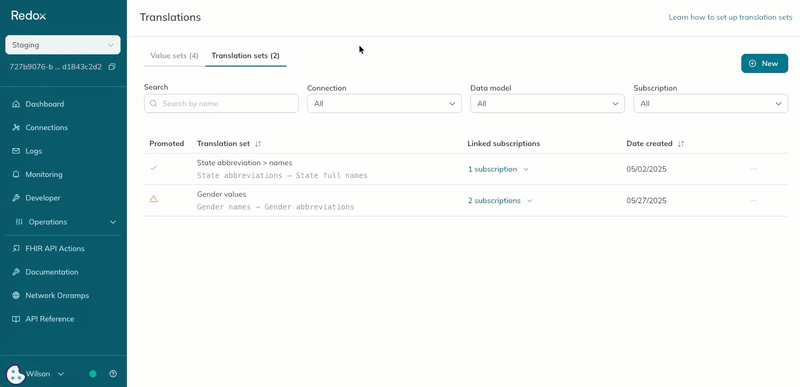Sort by Date created column arrows

tap(681, 144)
